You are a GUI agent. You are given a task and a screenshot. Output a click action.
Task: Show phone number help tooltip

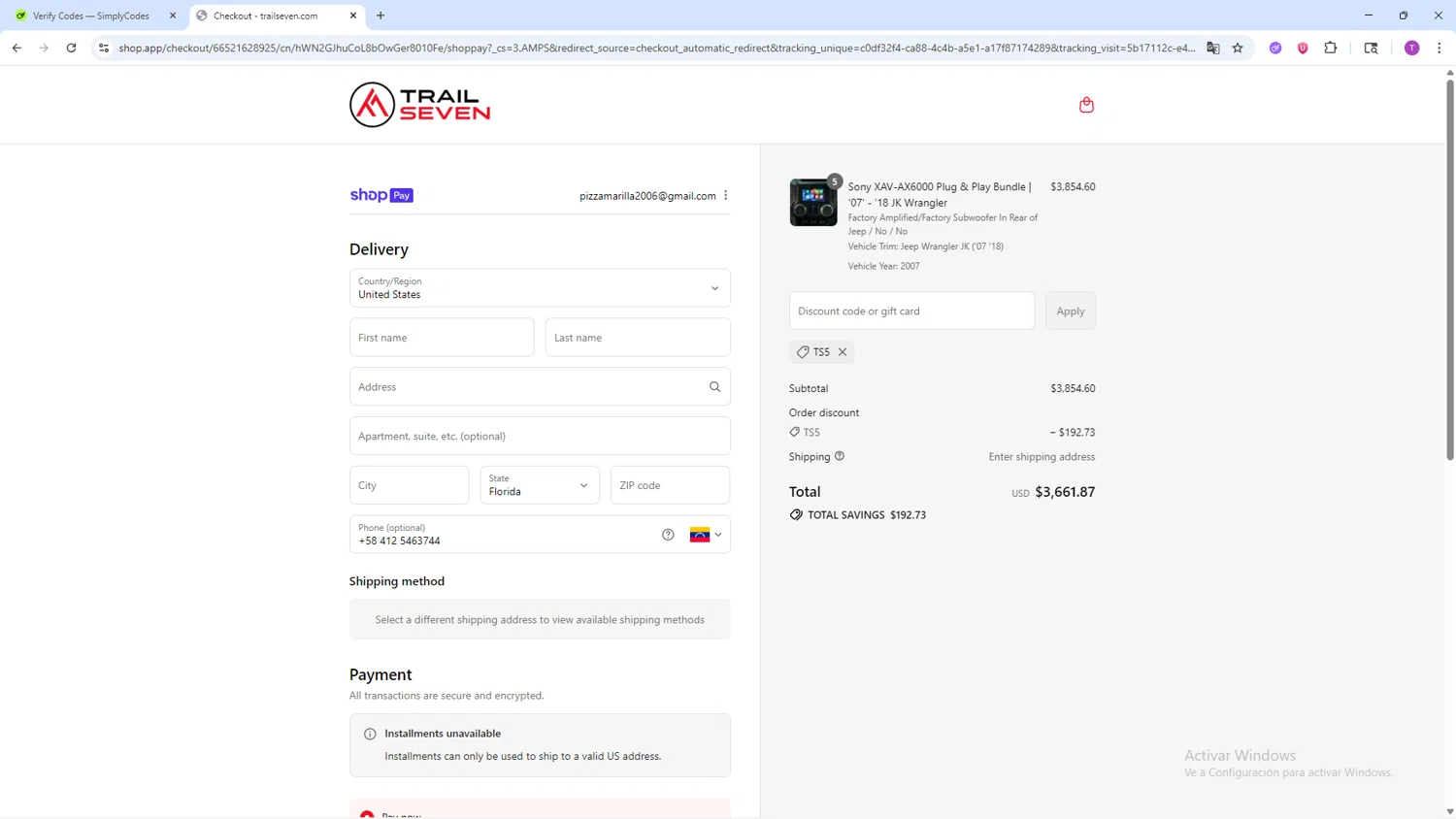click(668, 535)
